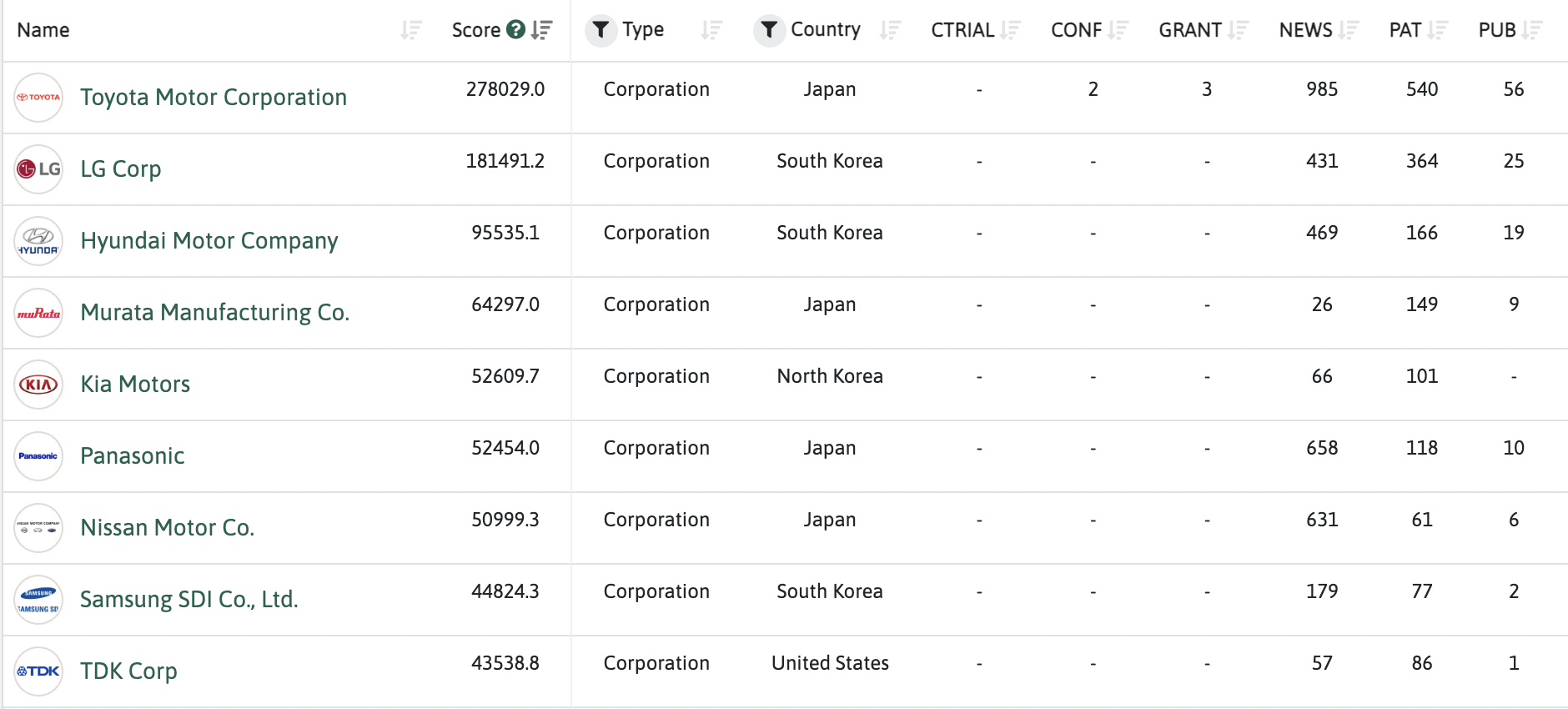The height and width of the screenshot is (709, 1568).
Task: Click the Panasonic logo thumbnail
Action: [x=38, y=456]
